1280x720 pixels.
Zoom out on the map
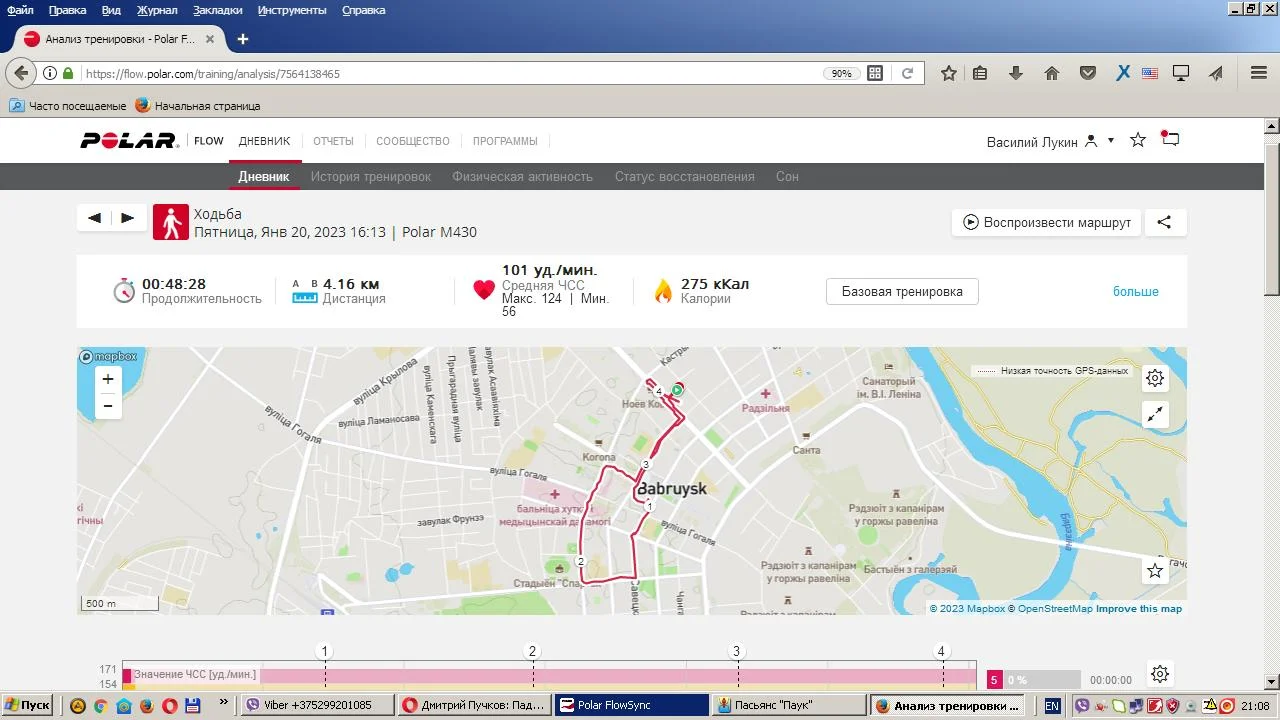point(108,406)
